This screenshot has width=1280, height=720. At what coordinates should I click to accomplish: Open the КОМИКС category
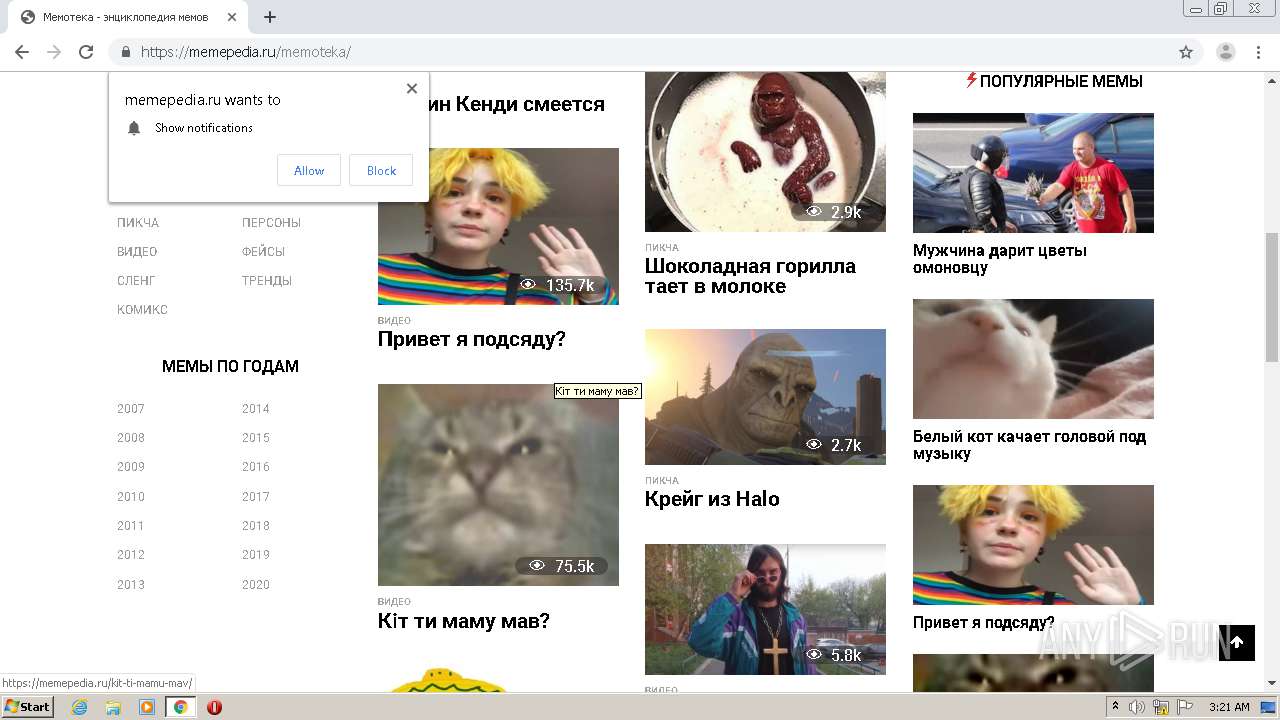point(142,310)
